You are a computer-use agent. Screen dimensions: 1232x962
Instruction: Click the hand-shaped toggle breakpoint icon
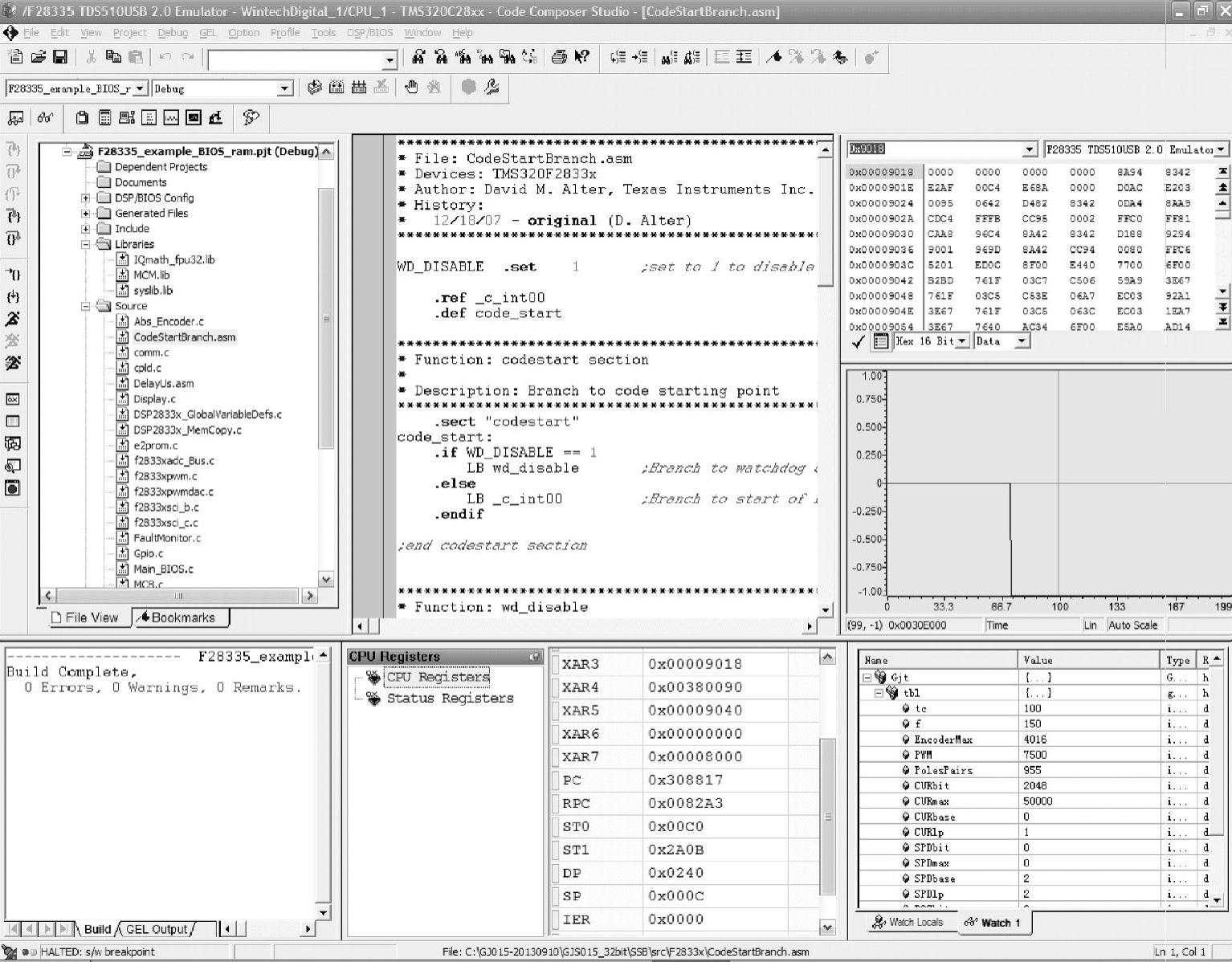tap(411, 88)
